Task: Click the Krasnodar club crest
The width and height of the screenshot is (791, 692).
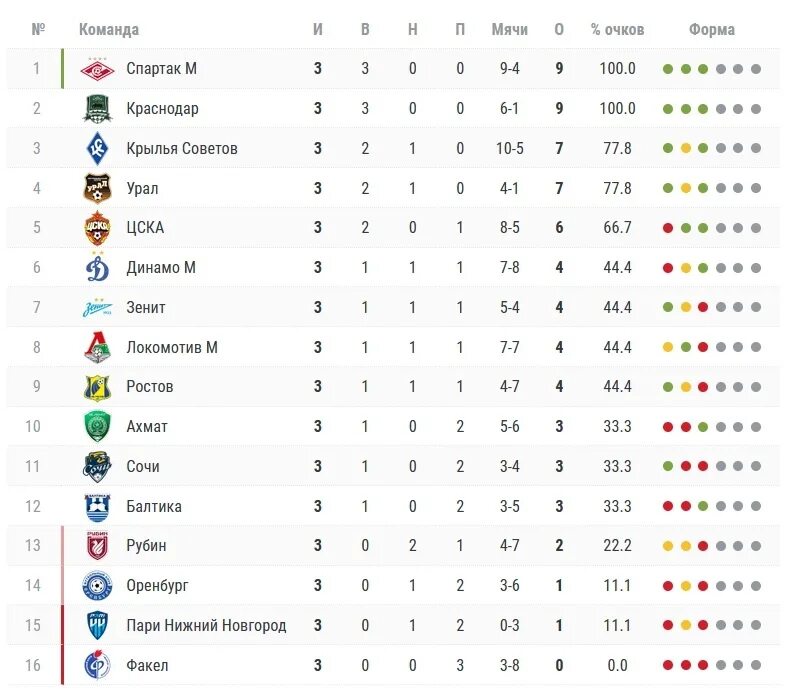Action: [x=97, y=109]
